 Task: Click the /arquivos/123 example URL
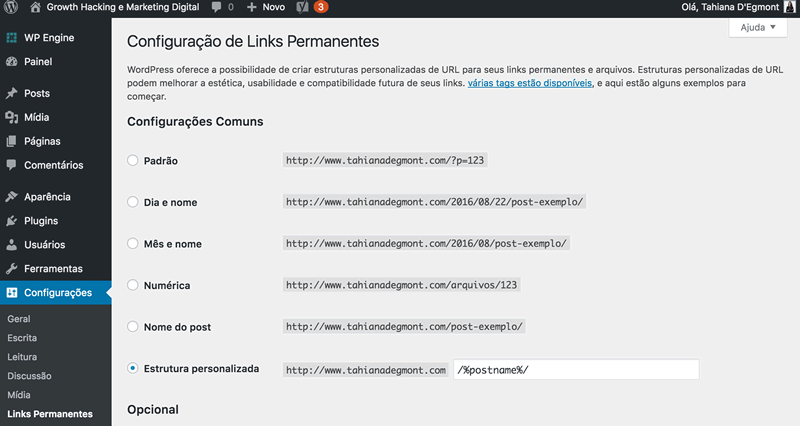click(x=401, y=285)
